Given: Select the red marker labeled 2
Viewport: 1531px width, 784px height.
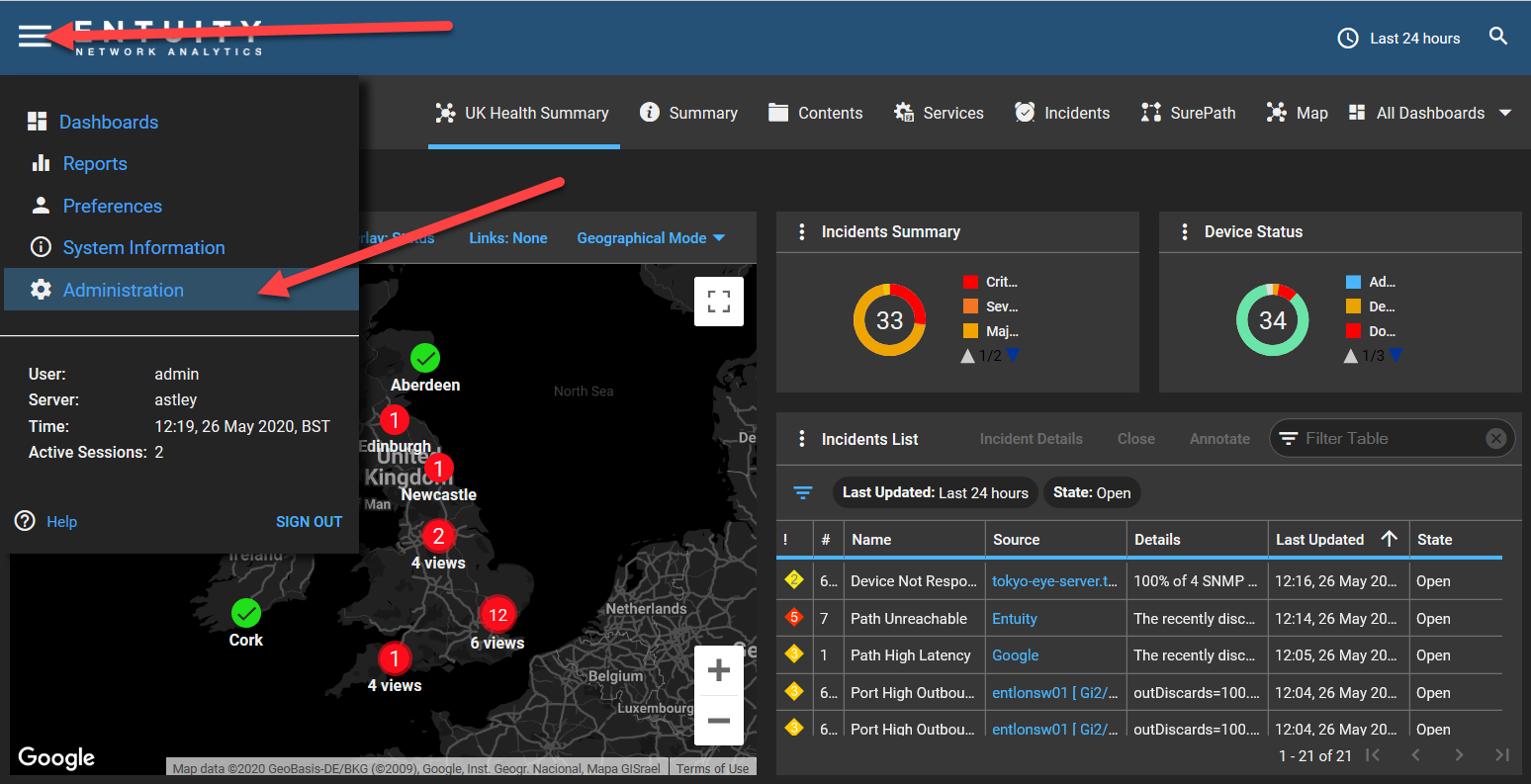Looking at the screenshot, I should pyautogui.click(x=438, y=536).
